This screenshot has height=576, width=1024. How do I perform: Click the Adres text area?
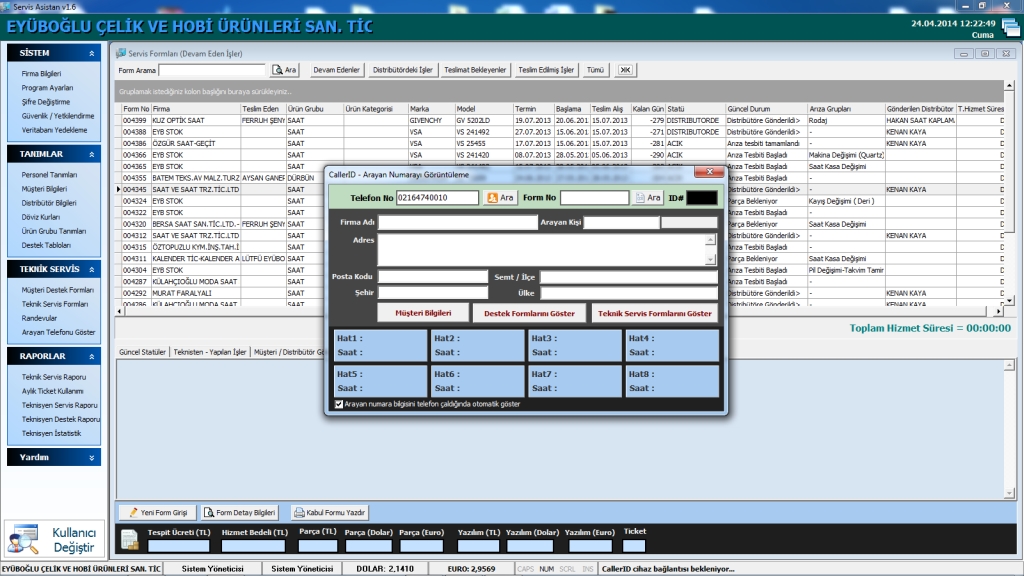pos(542,249)
